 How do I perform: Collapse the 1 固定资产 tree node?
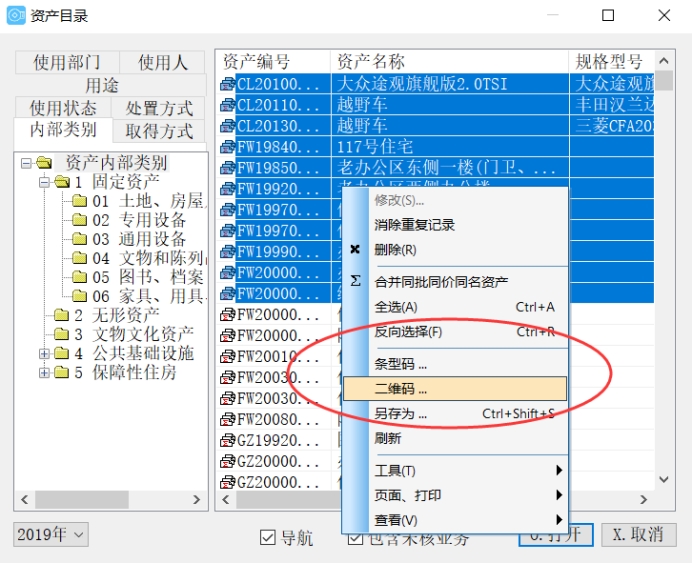[44, 182]
